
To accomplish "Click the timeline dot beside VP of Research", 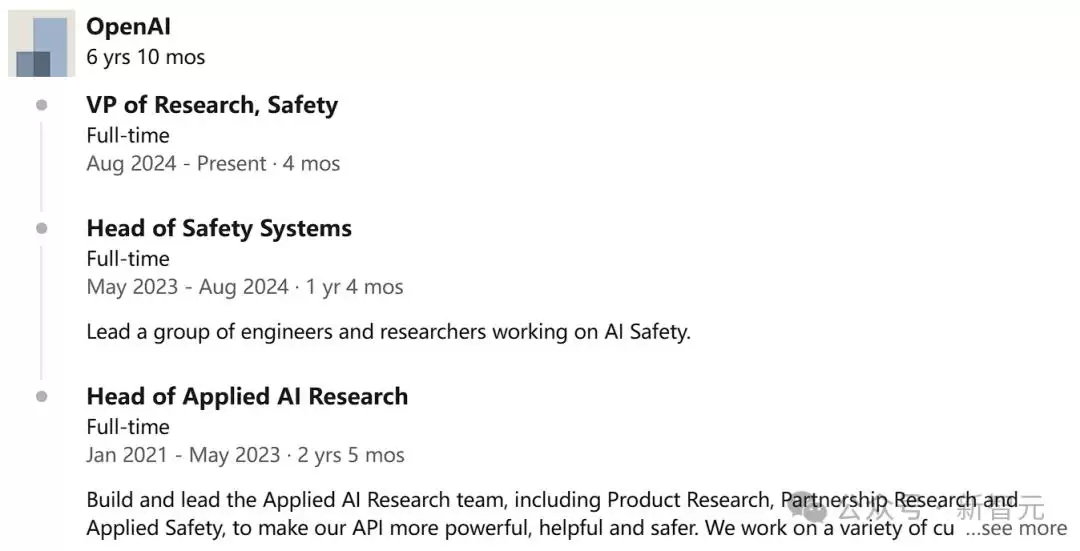I will click(x=42, y=105).
